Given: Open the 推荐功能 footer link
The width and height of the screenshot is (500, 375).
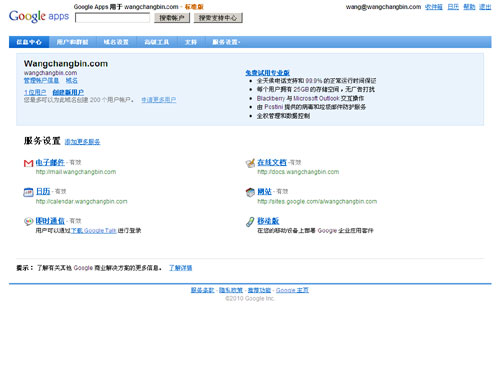Looking at the screenshot, I should pos(259,290).
